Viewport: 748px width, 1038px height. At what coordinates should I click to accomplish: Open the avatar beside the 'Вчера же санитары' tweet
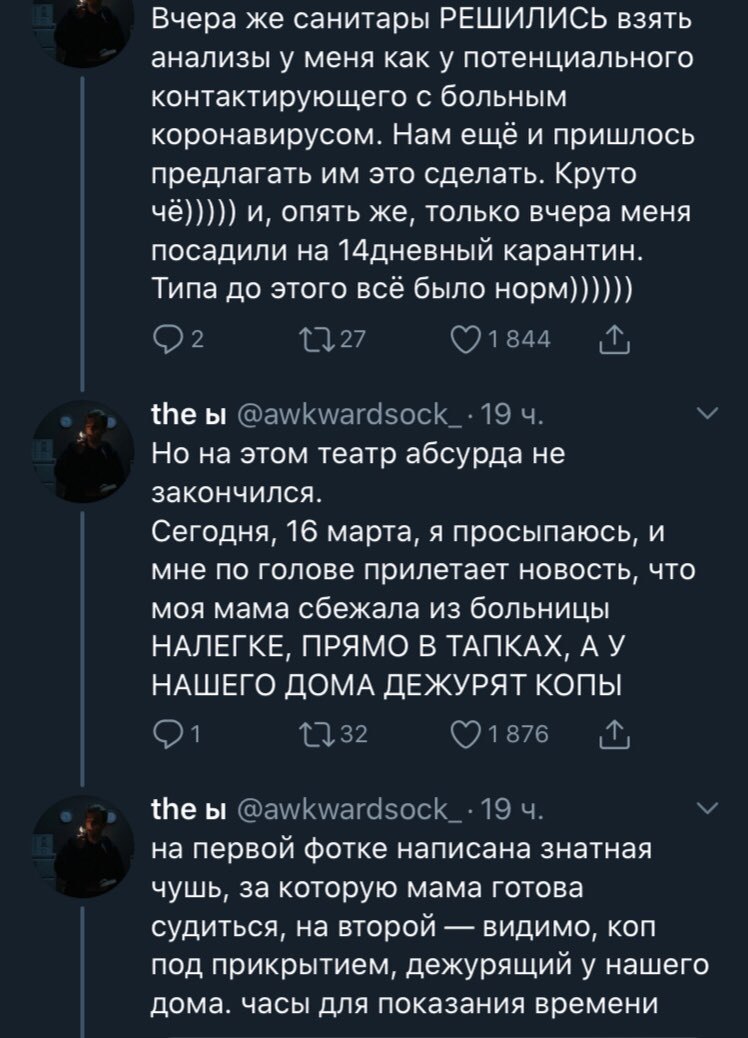(x=83, y=30)
